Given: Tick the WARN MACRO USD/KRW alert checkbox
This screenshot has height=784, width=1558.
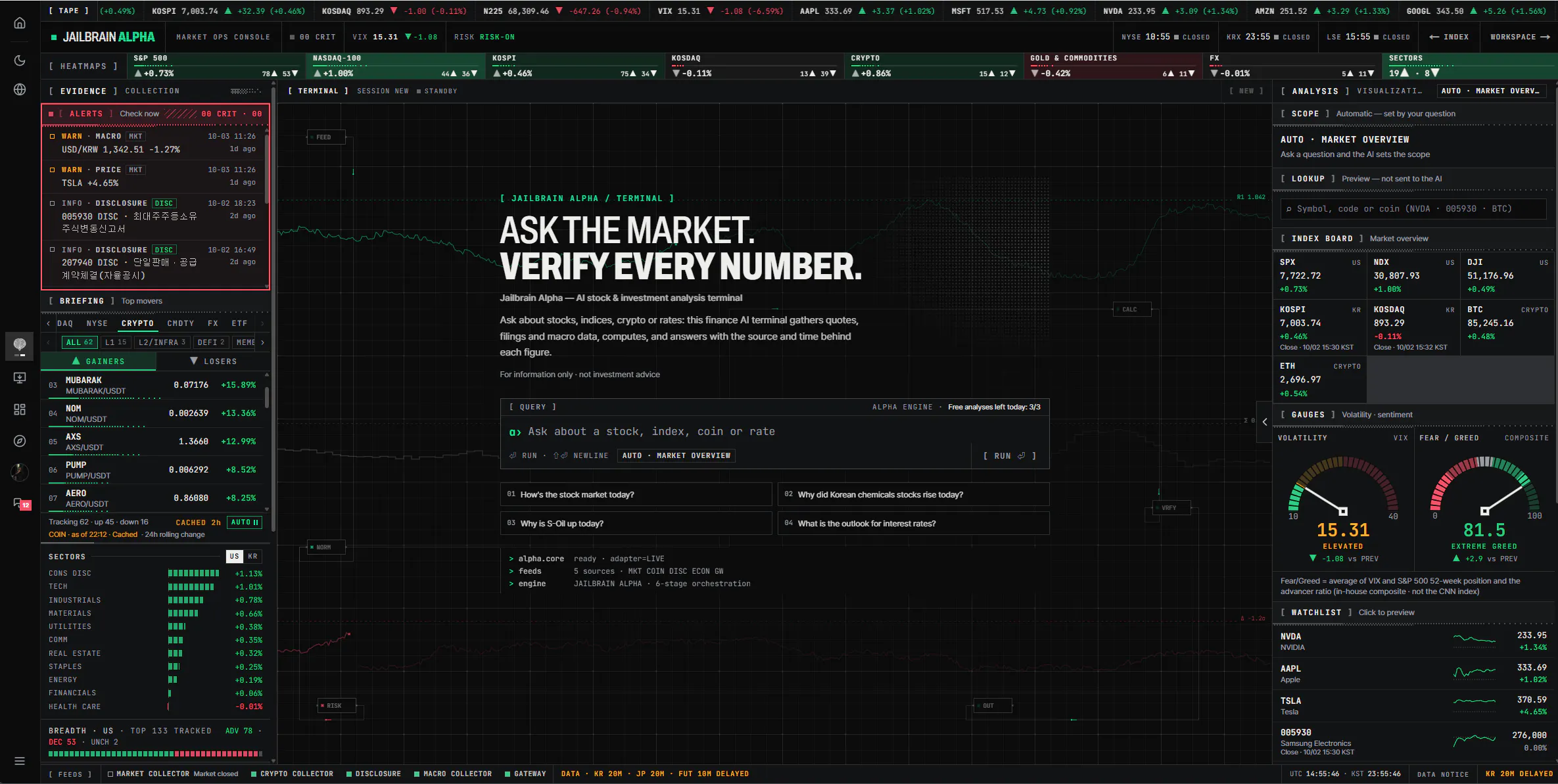Looking at the screenshot, I should (53, 137).
